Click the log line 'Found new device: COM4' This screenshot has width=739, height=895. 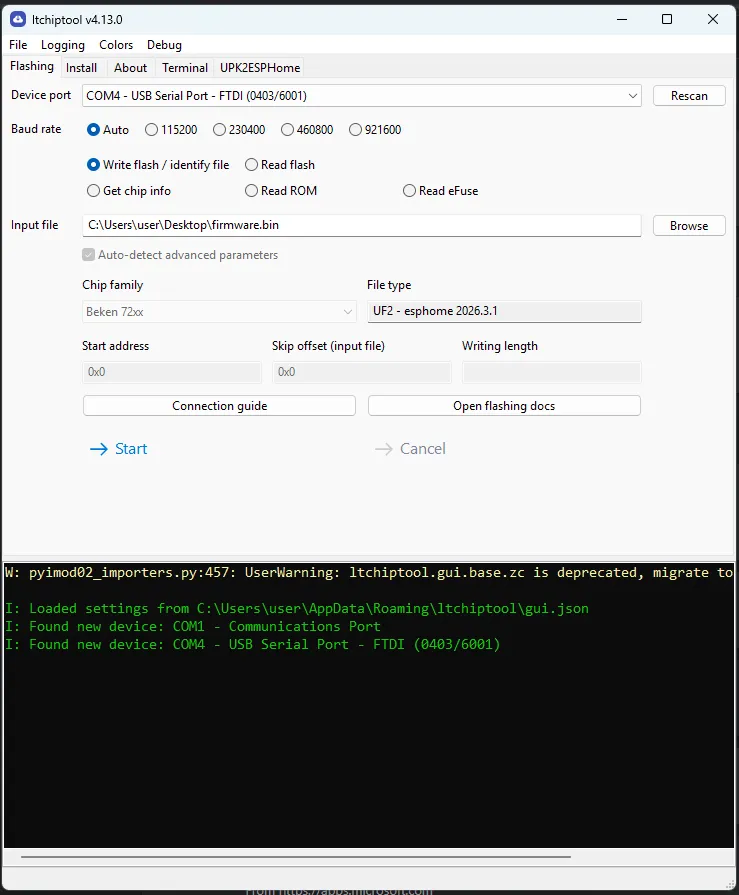(x=253, y=644)
